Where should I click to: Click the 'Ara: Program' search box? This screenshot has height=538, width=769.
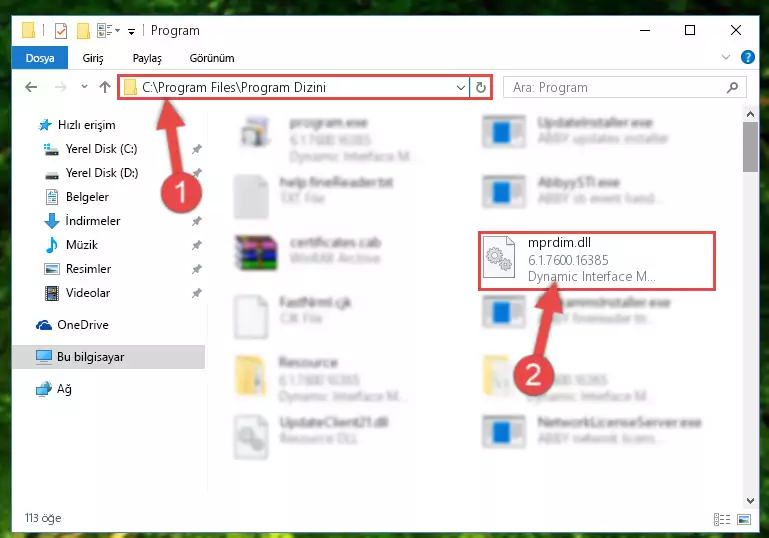[625, 87]
